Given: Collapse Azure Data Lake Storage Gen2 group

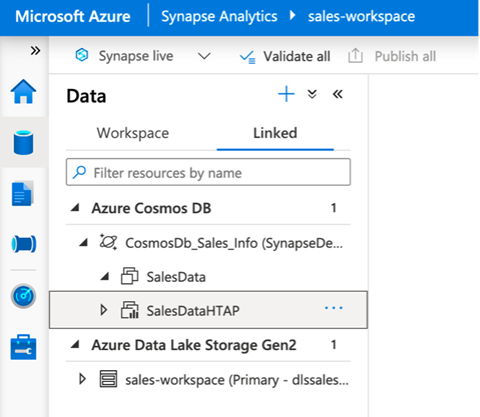Looking at the screenshot, I should (75, 345).
